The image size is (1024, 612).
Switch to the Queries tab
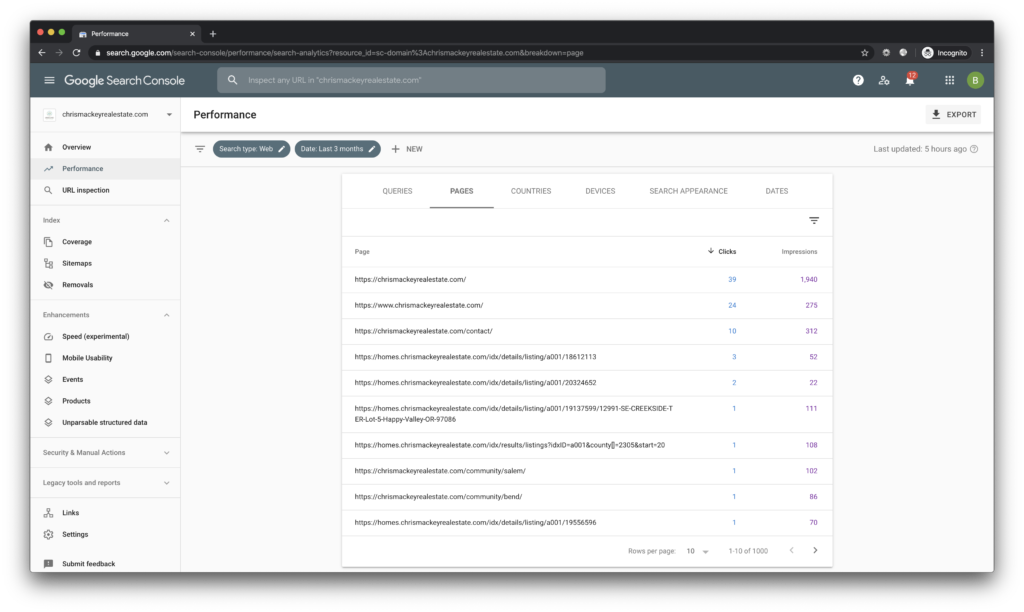397,191
